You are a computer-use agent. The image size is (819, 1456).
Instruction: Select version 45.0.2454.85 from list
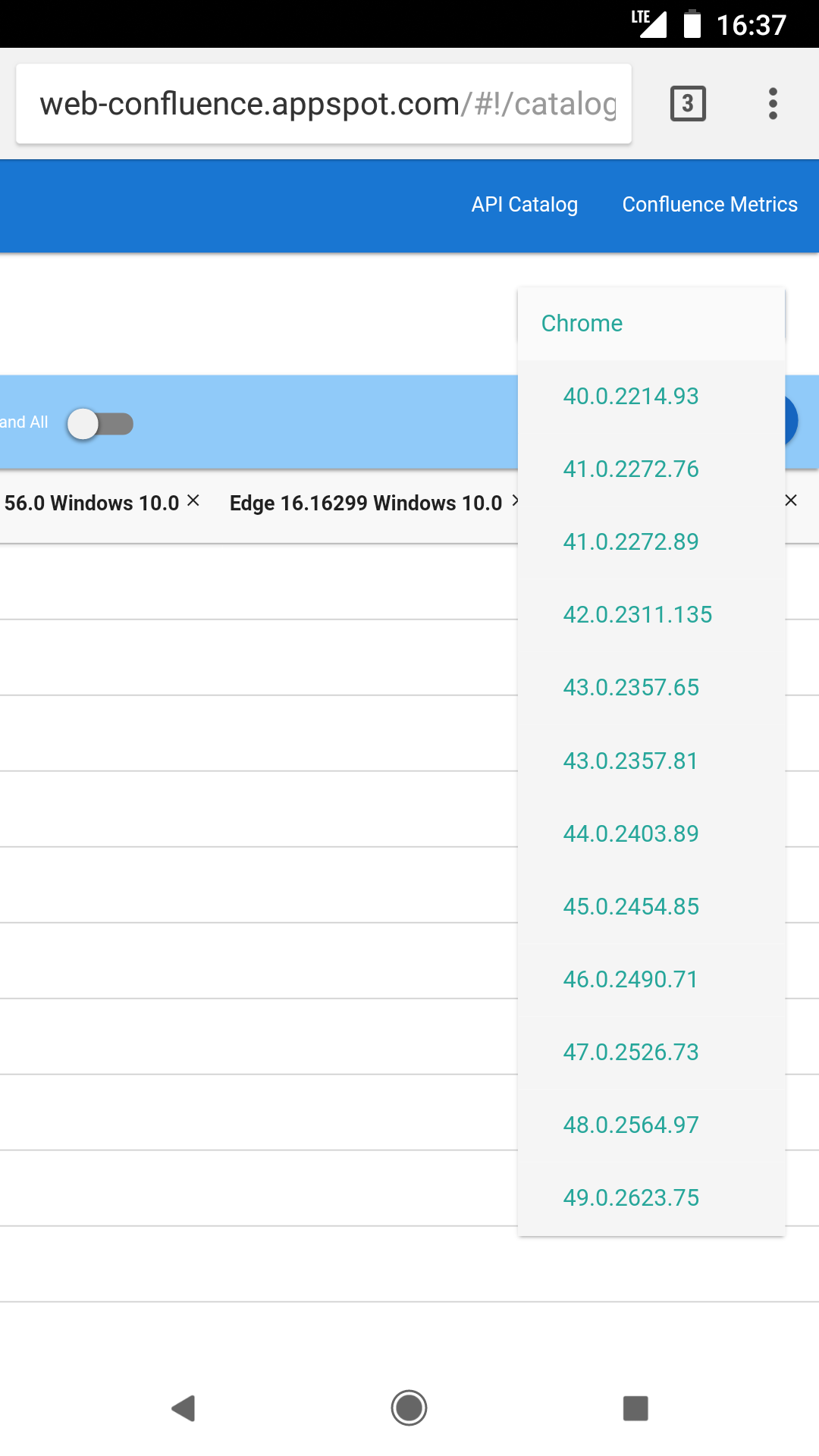(x=651, y=906)
